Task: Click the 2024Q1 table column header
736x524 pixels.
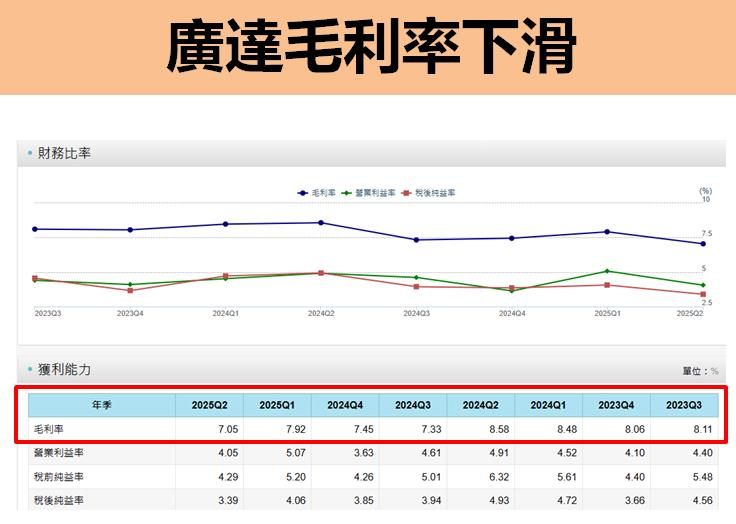Action: click(x=548, y=405)
